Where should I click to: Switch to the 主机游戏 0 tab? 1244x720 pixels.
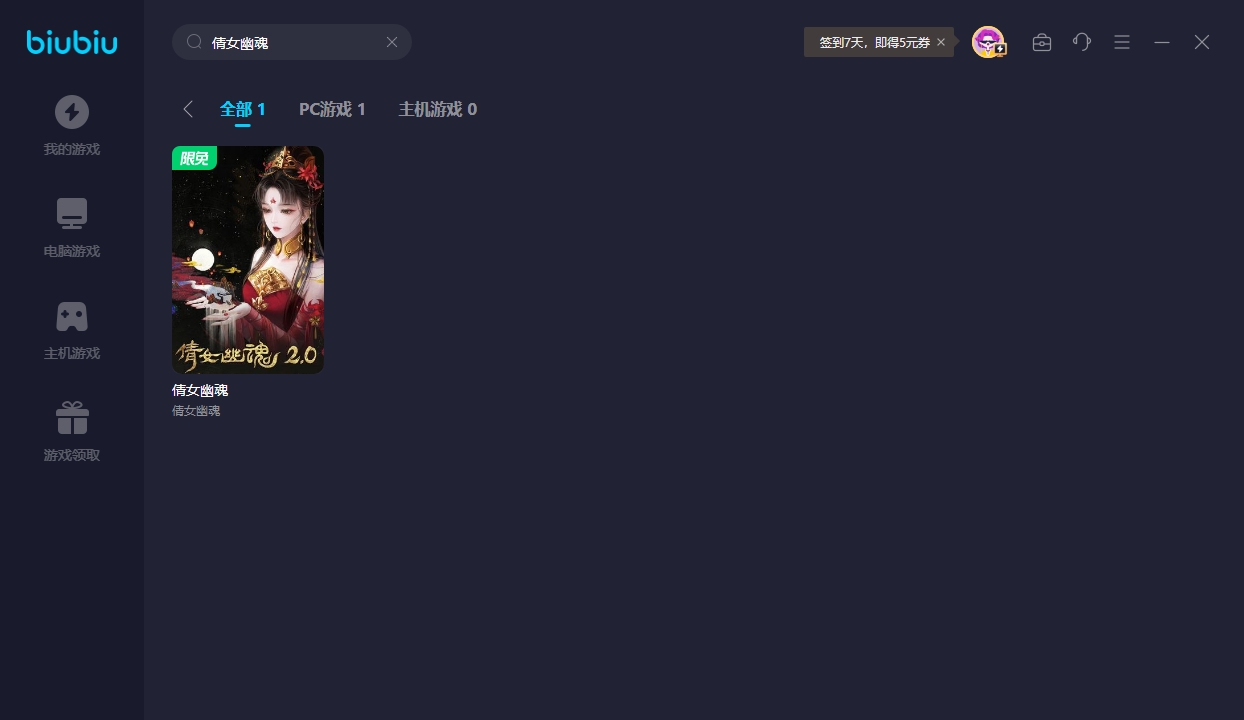coord(438,109)
